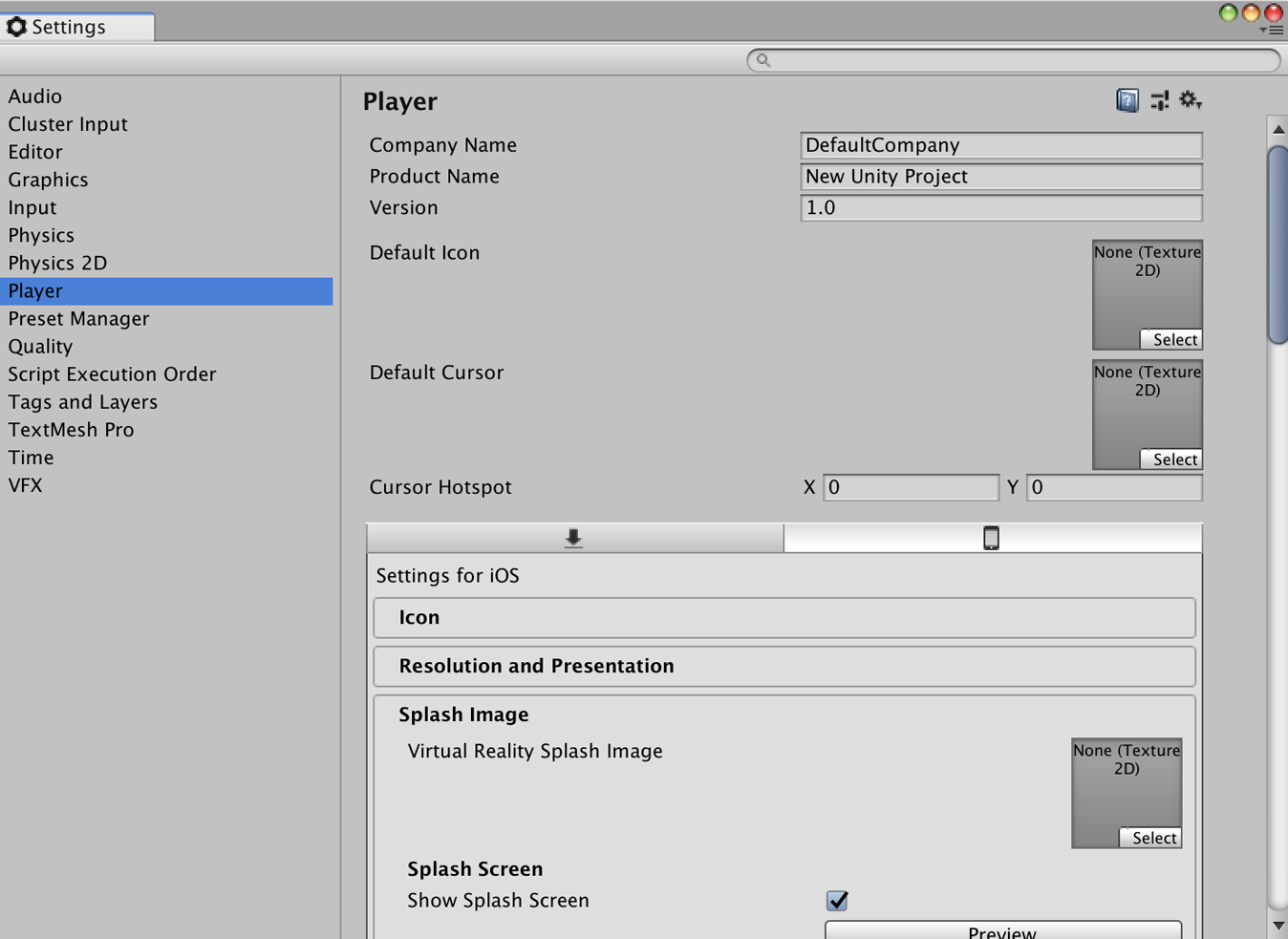
Task: Click the yellow window minimize button
Action: click(1251, 12)
